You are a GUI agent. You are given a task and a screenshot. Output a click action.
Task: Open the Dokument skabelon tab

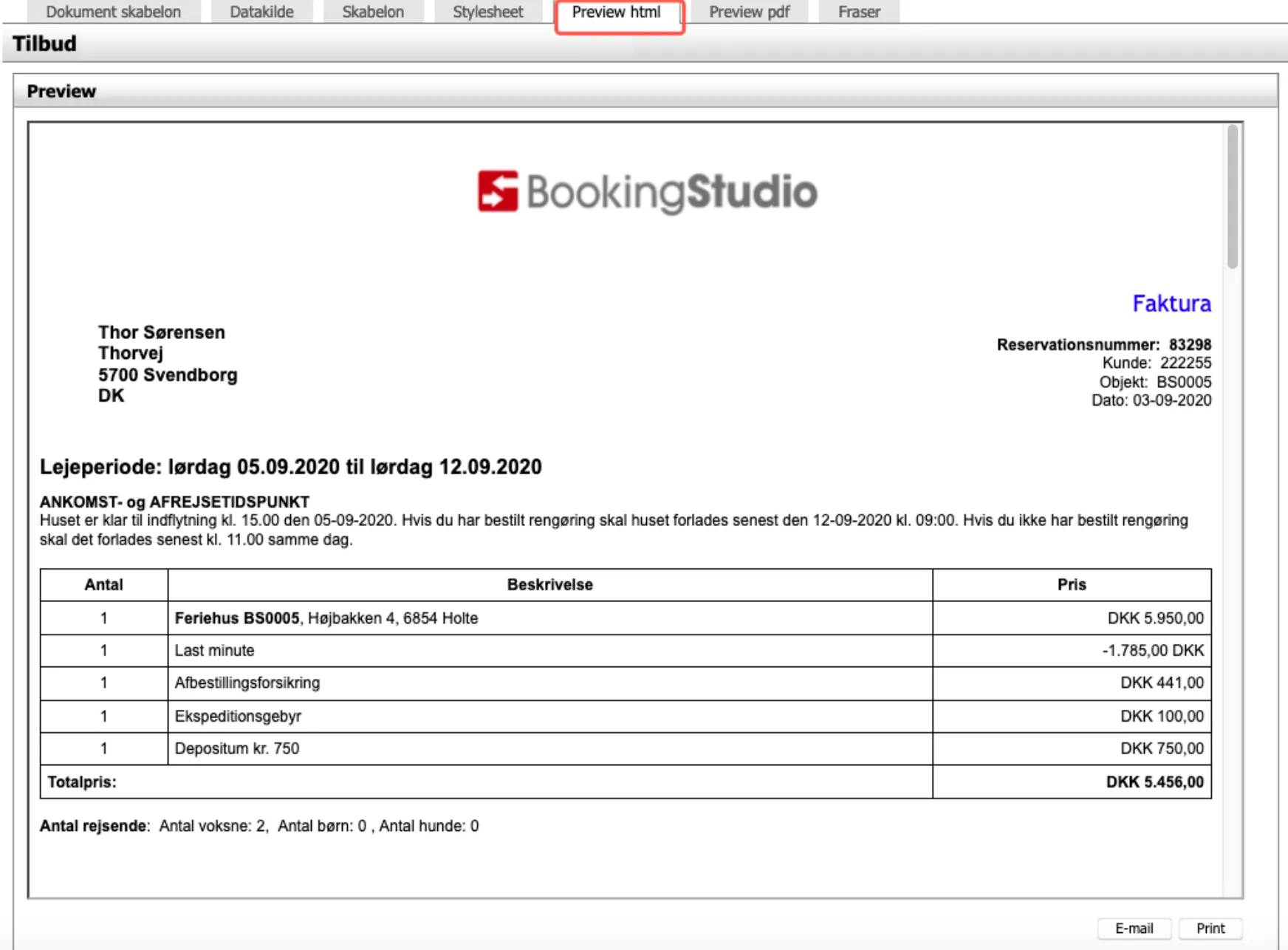(113, 12)
